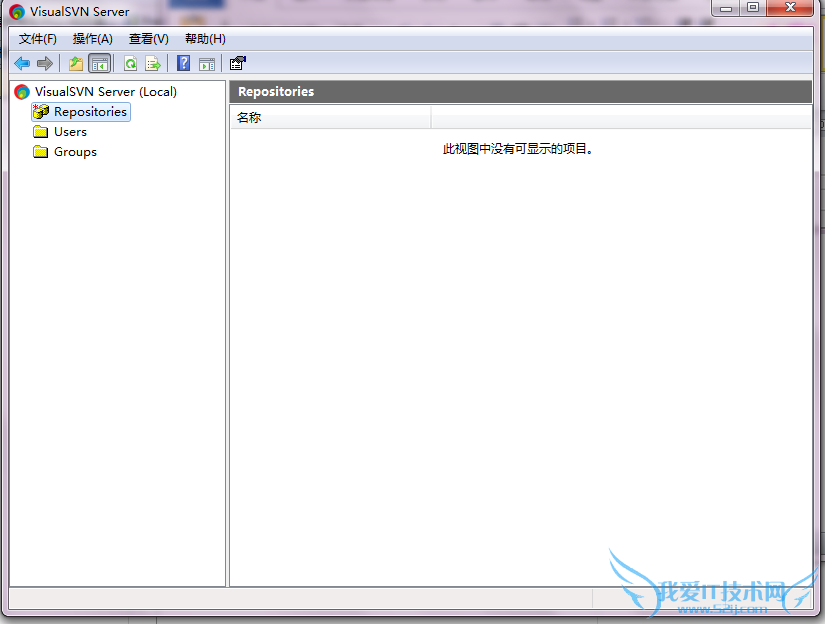Select VisualSVN Server (Local) root node
The width and height of the screenshot is (825, 624).
106,92
